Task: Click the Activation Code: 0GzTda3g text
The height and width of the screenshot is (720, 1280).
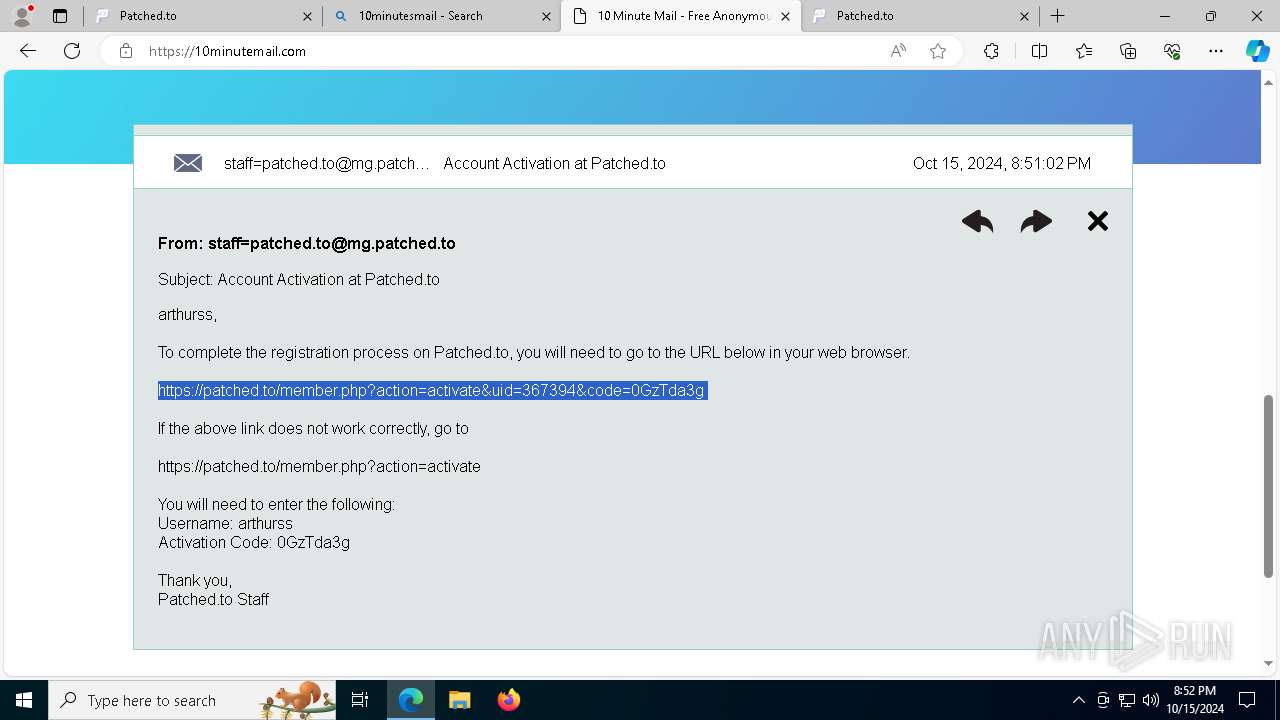Action: (254, 542)
